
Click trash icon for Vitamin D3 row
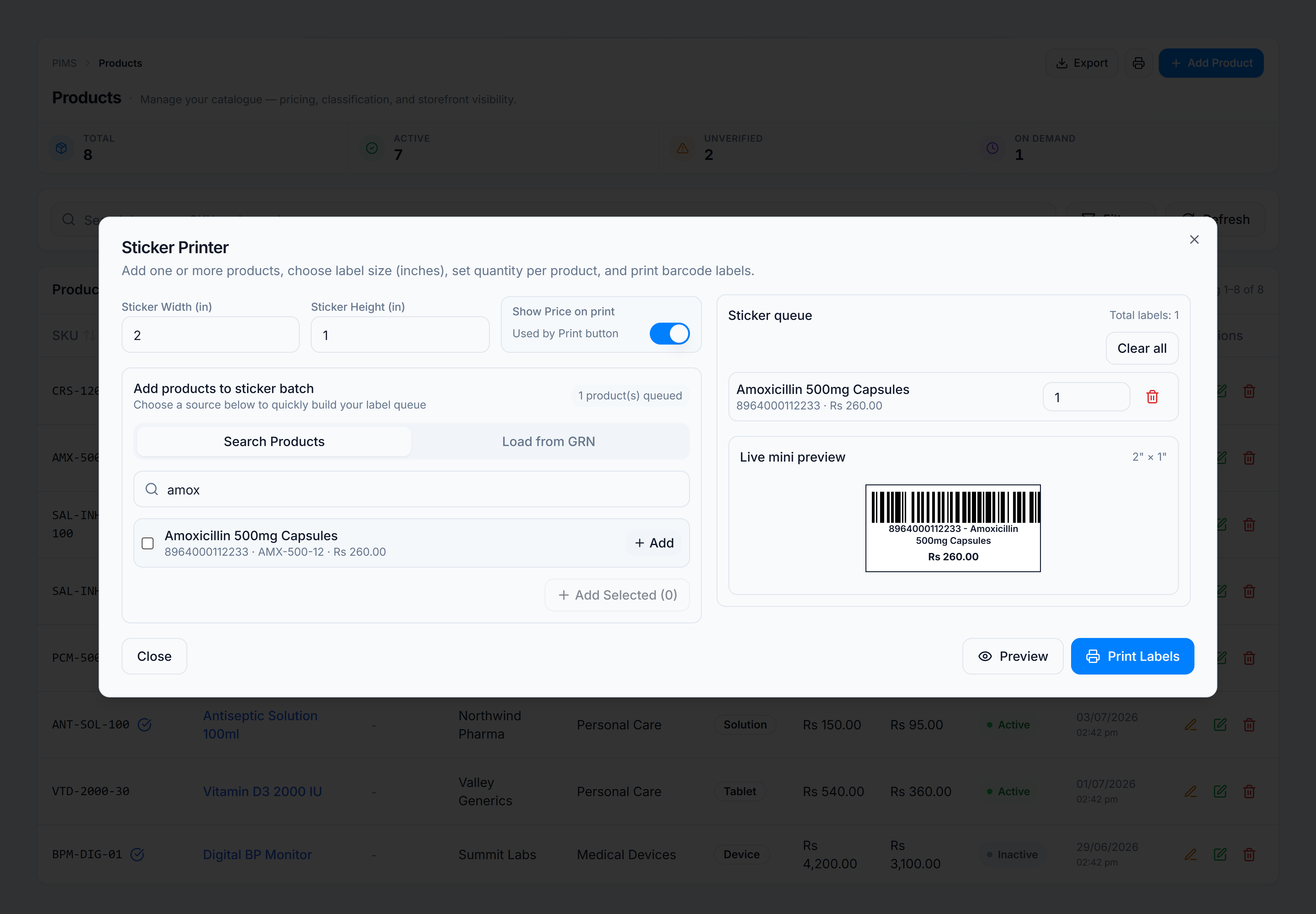1249,792
